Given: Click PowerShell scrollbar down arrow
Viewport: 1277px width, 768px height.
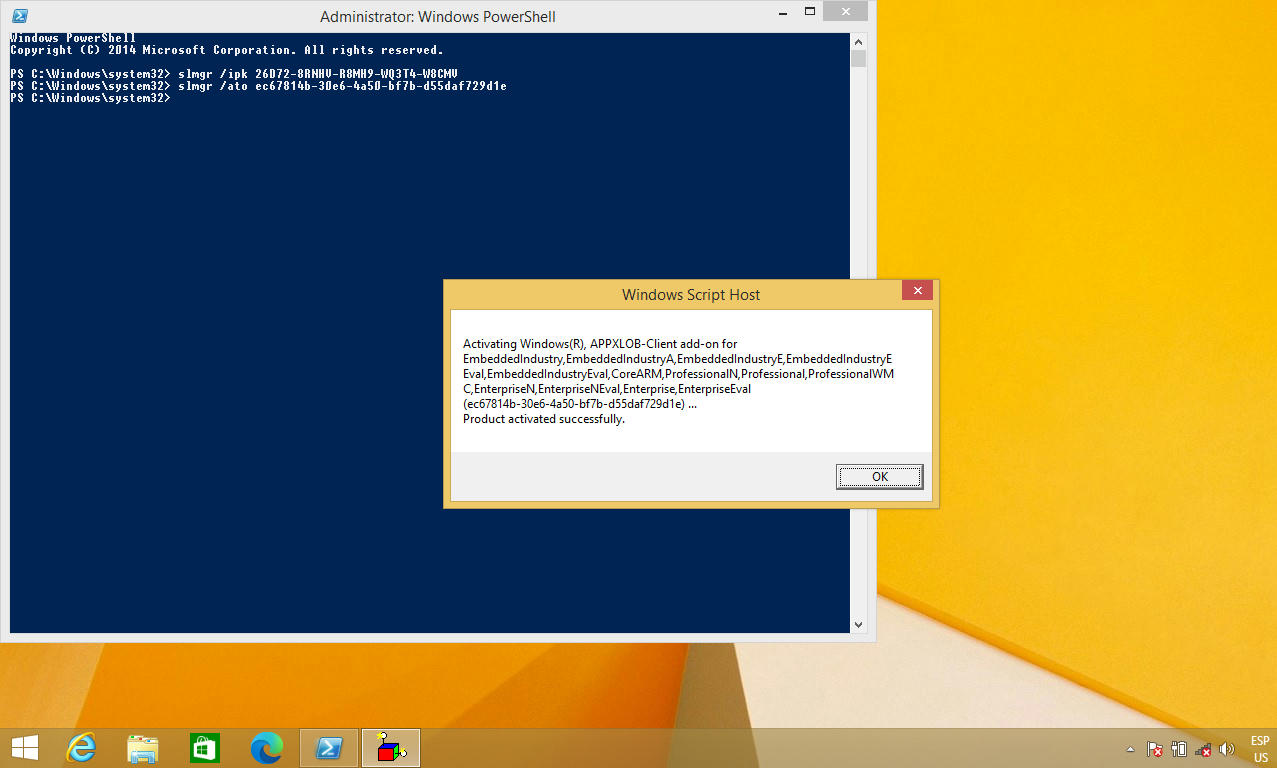Looking at the screenshot, I should pos(858,624).
